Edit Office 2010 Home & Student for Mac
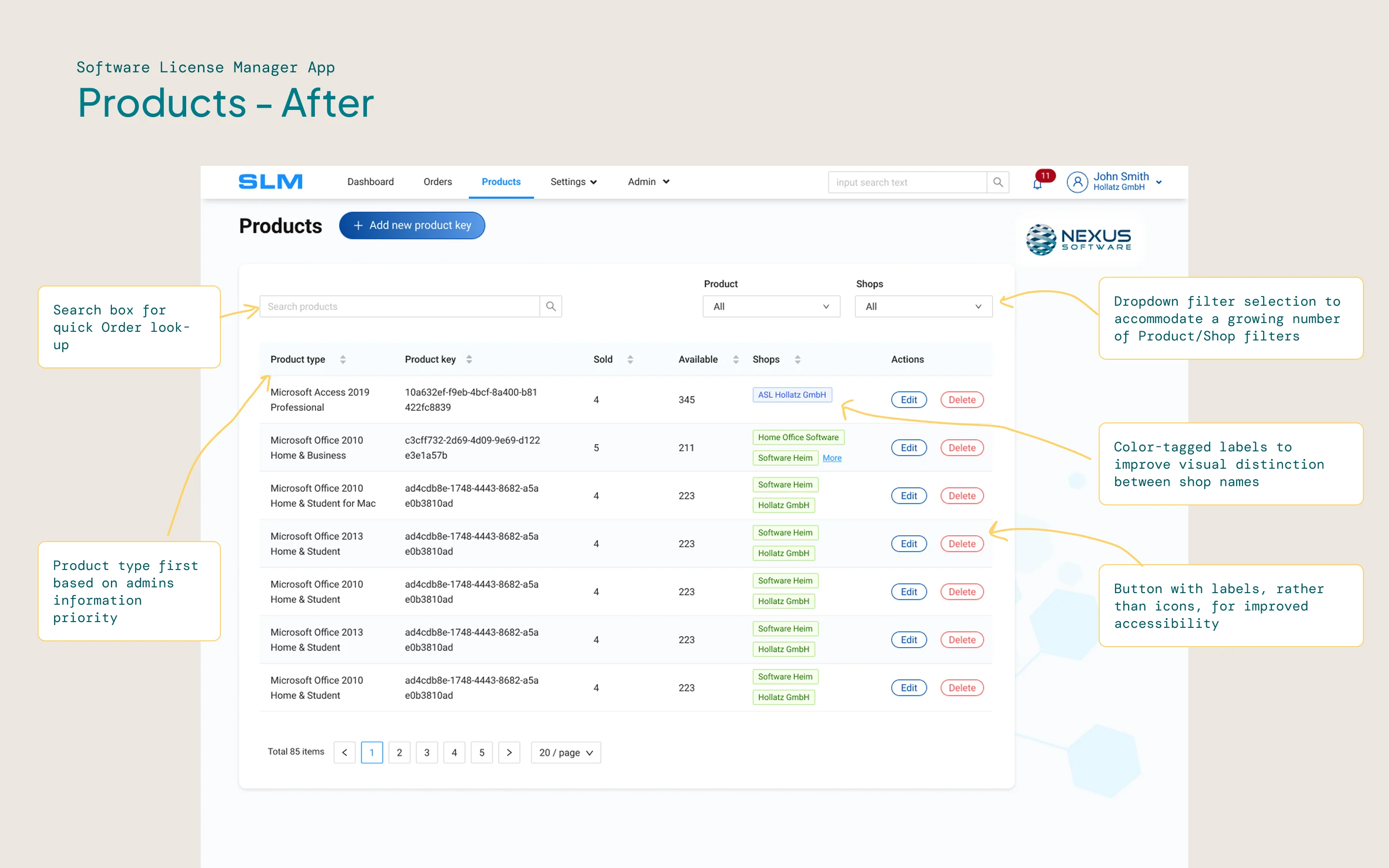Screen dimensions: 1389x868 tap(909, 496)
